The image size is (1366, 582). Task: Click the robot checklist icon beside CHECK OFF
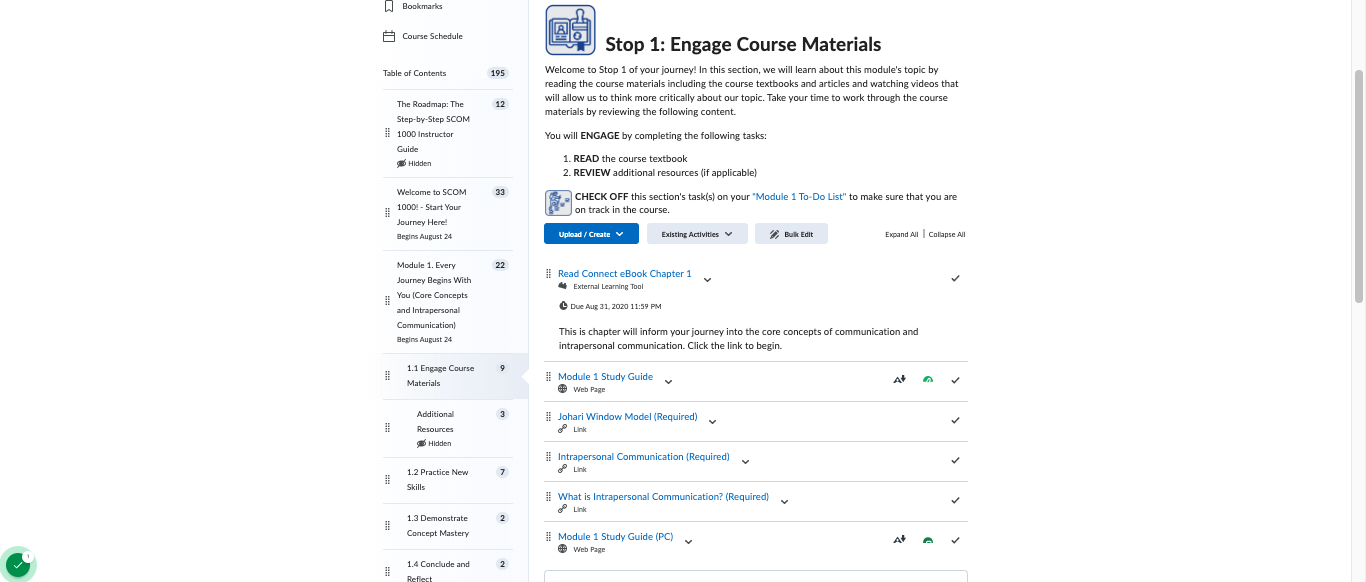tap(558, 203)
